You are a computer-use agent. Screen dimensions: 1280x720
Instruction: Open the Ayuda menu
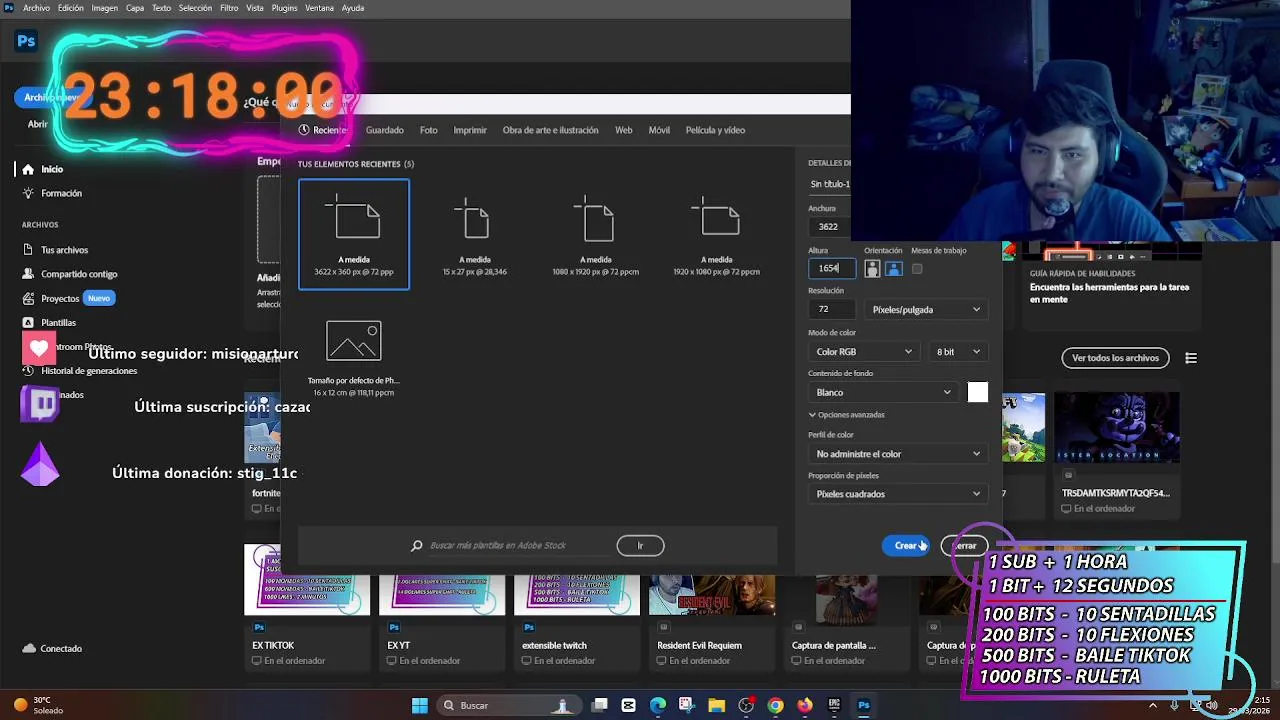(x=353, y=8)
